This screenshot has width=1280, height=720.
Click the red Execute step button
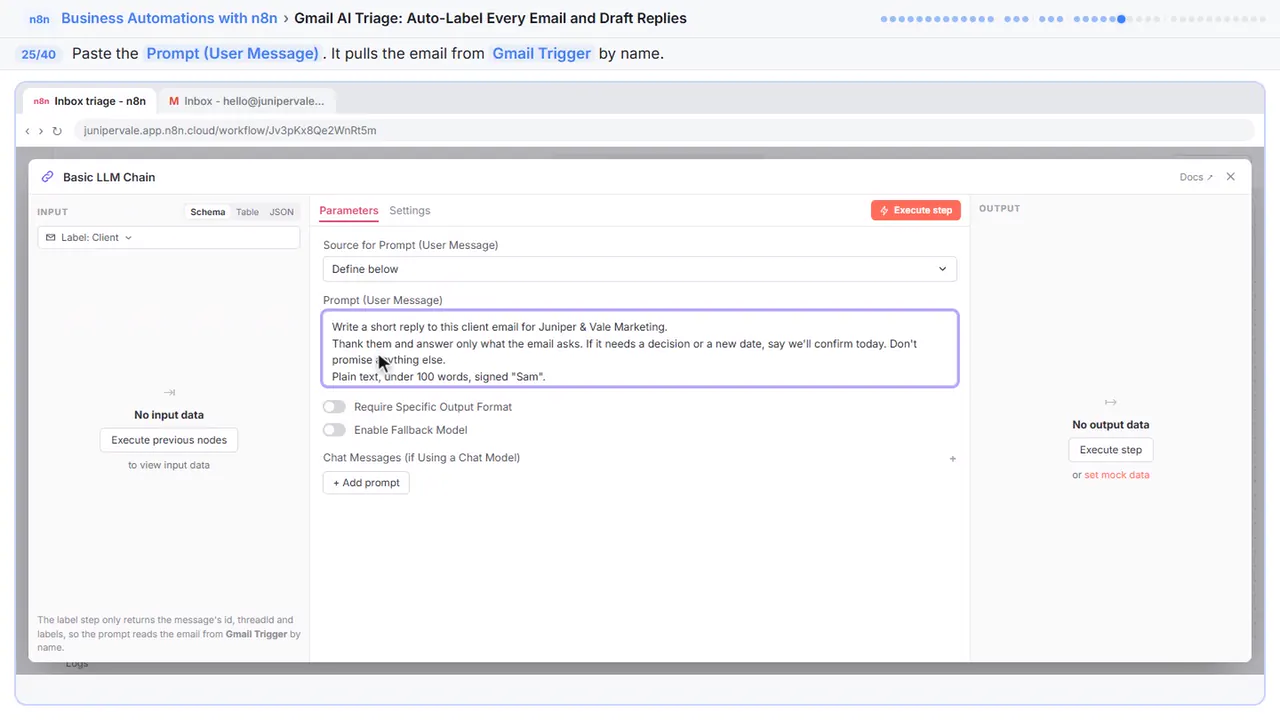tap(916, 210)
